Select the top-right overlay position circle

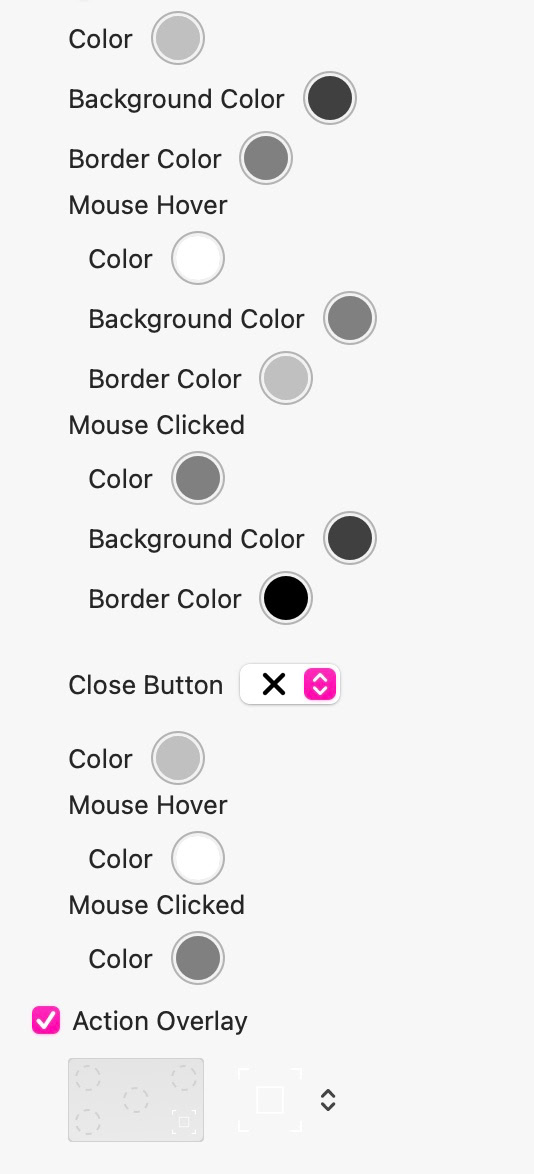tap(183, 1078)
